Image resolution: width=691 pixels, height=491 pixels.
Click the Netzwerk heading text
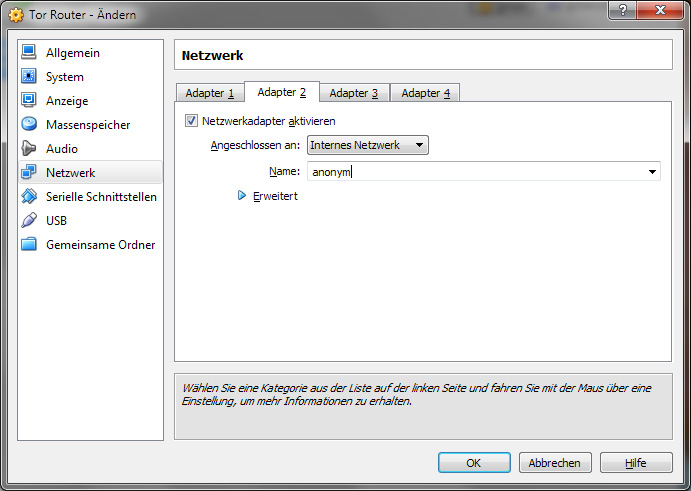point(212,56)
